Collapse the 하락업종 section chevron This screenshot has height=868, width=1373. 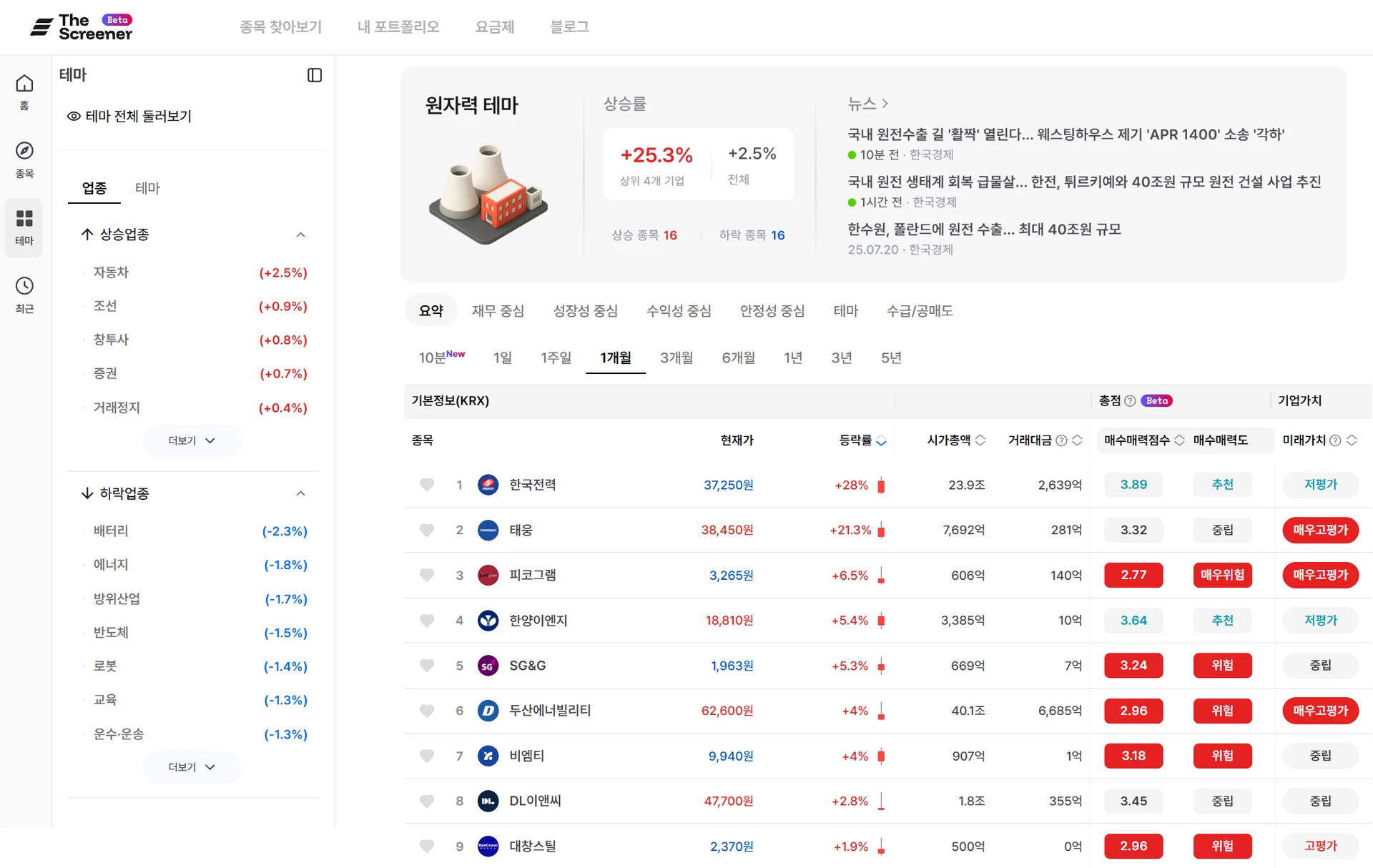click(300, 493)
